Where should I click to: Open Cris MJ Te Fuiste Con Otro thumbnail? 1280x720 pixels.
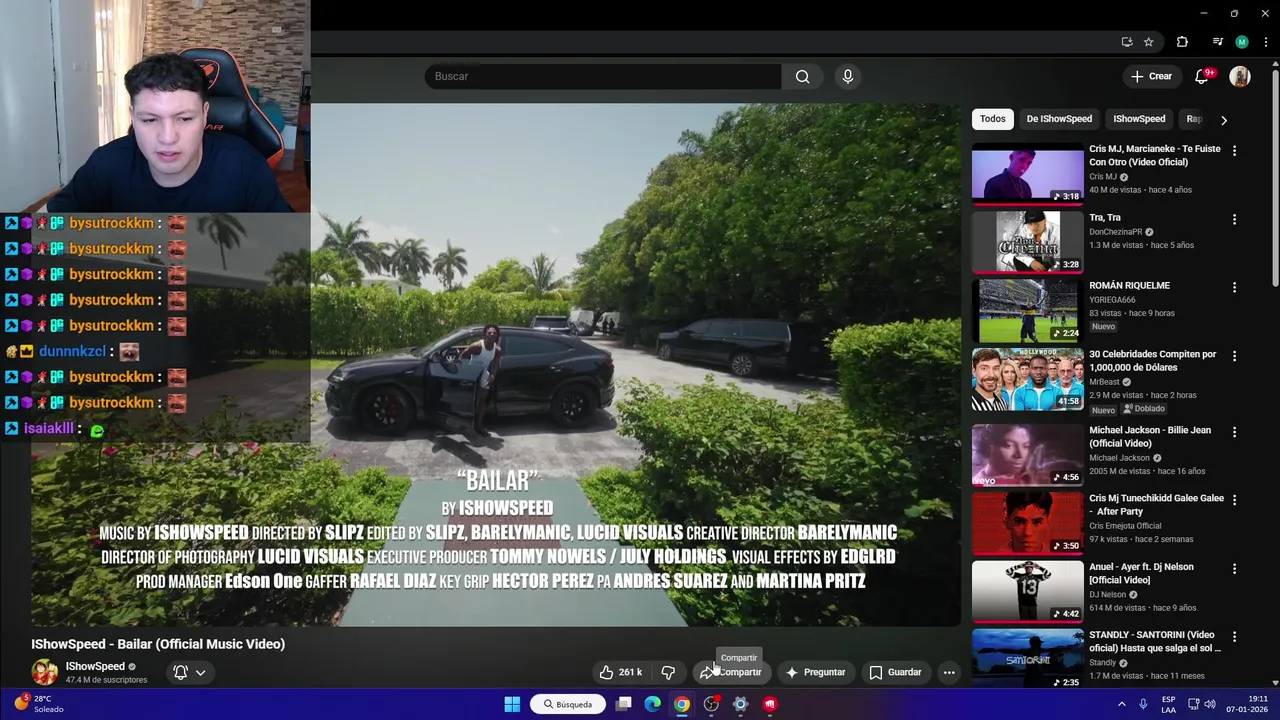pos(1027,173)
